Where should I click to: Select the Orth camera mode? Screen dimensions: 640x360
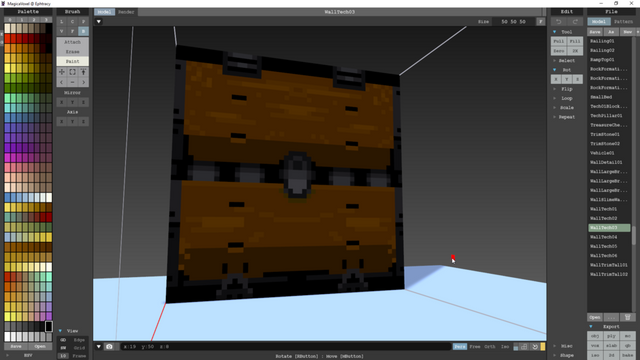[x=490, y=347]
